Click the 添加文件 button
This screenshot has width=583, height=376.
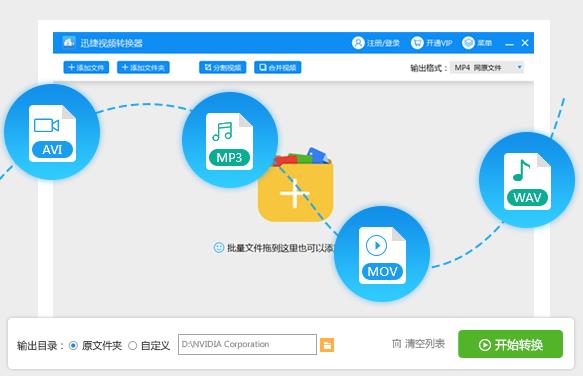click(86, 67)
